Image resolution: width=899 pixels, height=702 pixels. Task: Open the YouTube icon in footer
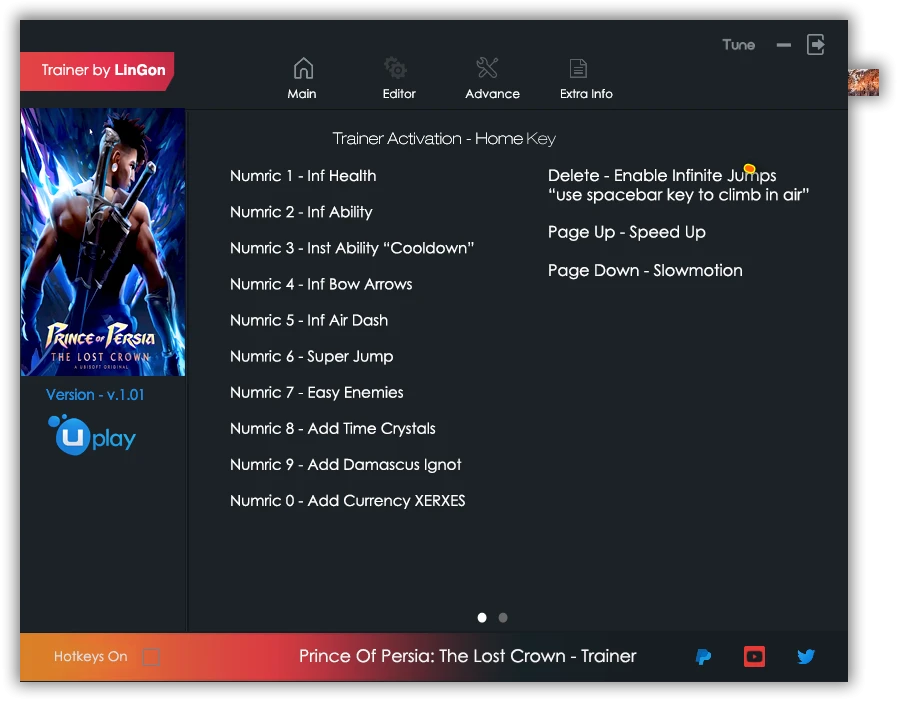tap(754, 657)
